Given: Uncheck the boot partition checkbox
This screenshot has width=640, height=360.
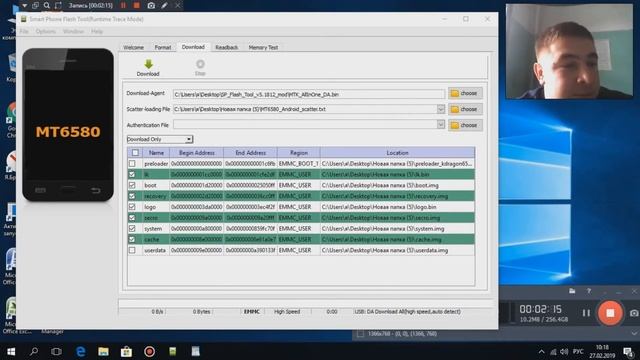Looking at the screenshot, I should point(132,185).
